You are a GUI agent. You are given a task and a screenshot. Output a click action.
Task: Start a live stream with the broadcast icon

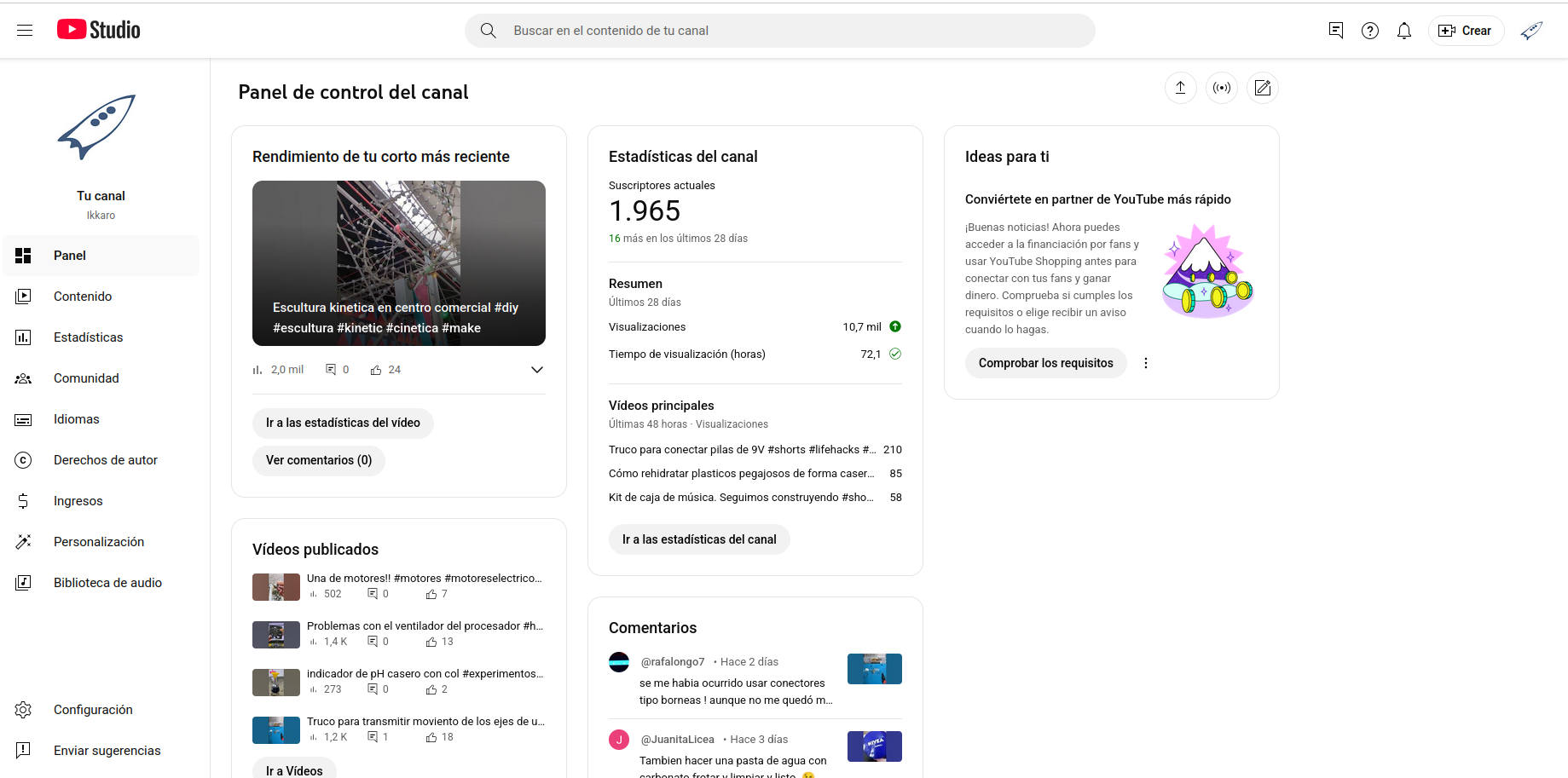[x=1221, y=88]
